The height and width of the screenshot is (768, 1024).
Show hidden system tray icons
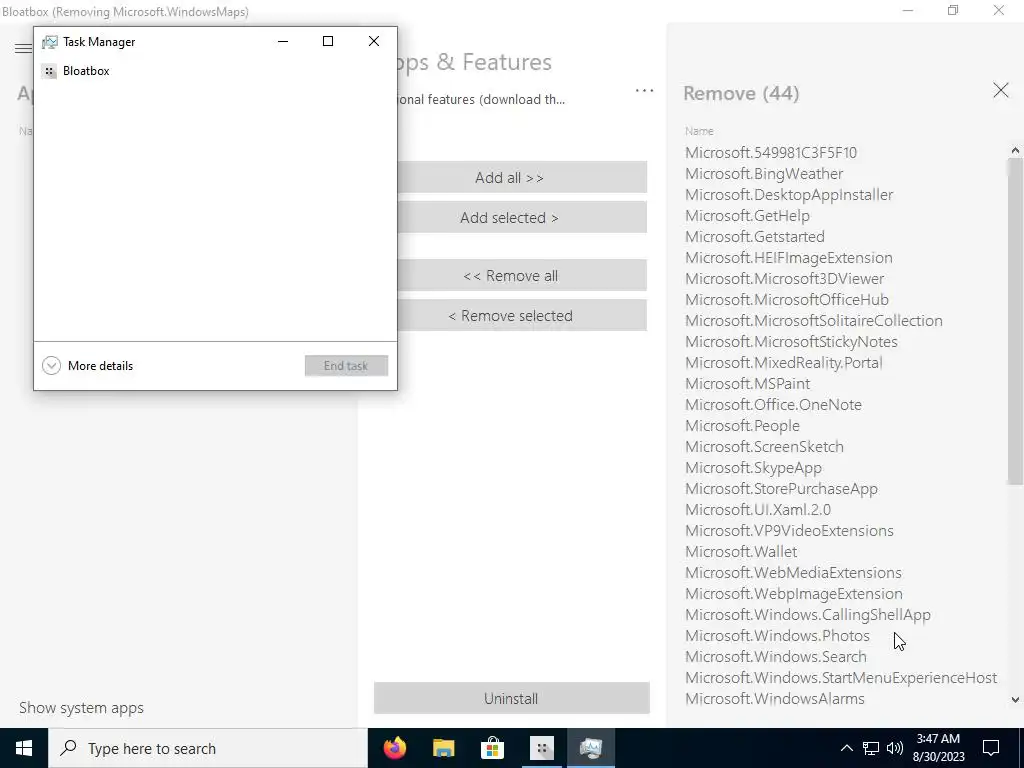coord(846,748)
